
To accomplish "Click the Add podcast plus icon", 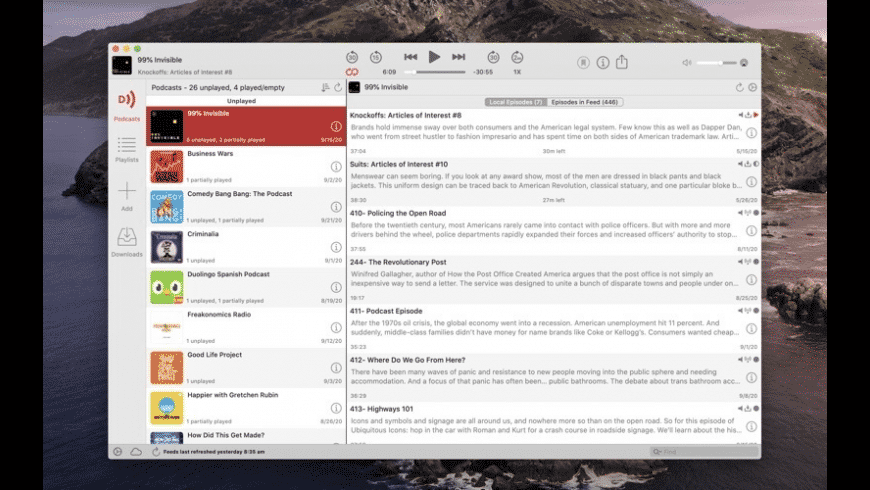I will click(x=127, y=196).
